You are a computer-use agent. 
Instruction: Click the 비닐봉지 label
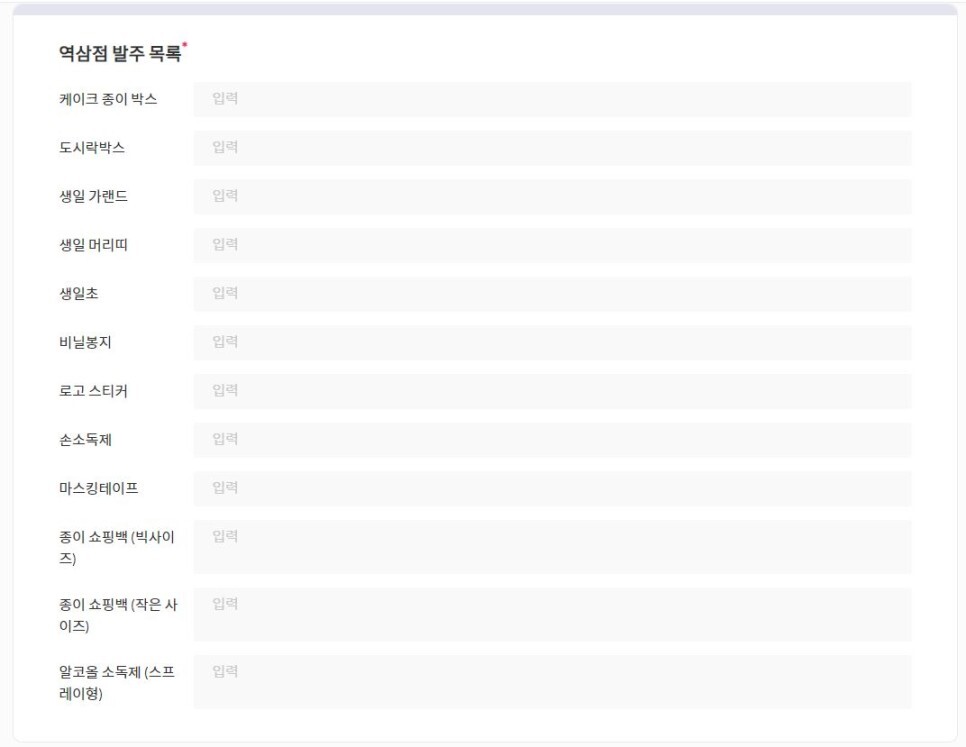tap(85, 342)
